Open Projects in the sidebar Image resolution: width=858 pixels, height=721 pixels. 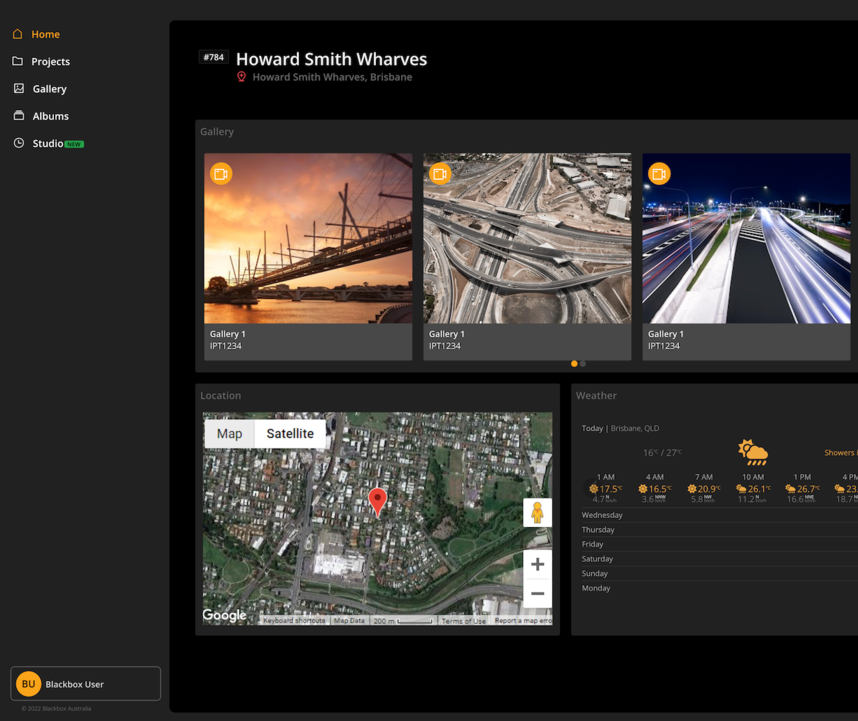tap(41, 62)
